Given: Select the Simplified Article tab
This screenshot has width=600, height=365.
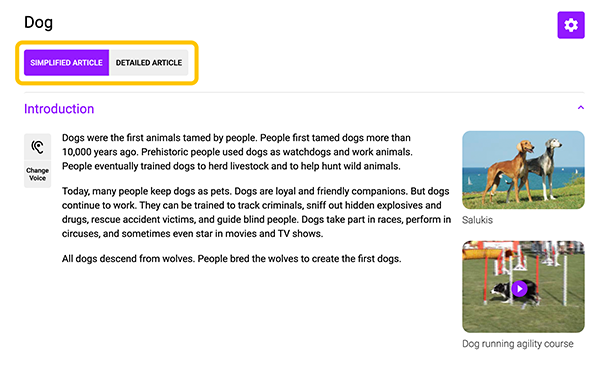Looking at the screenshot, I should (67, 62).
